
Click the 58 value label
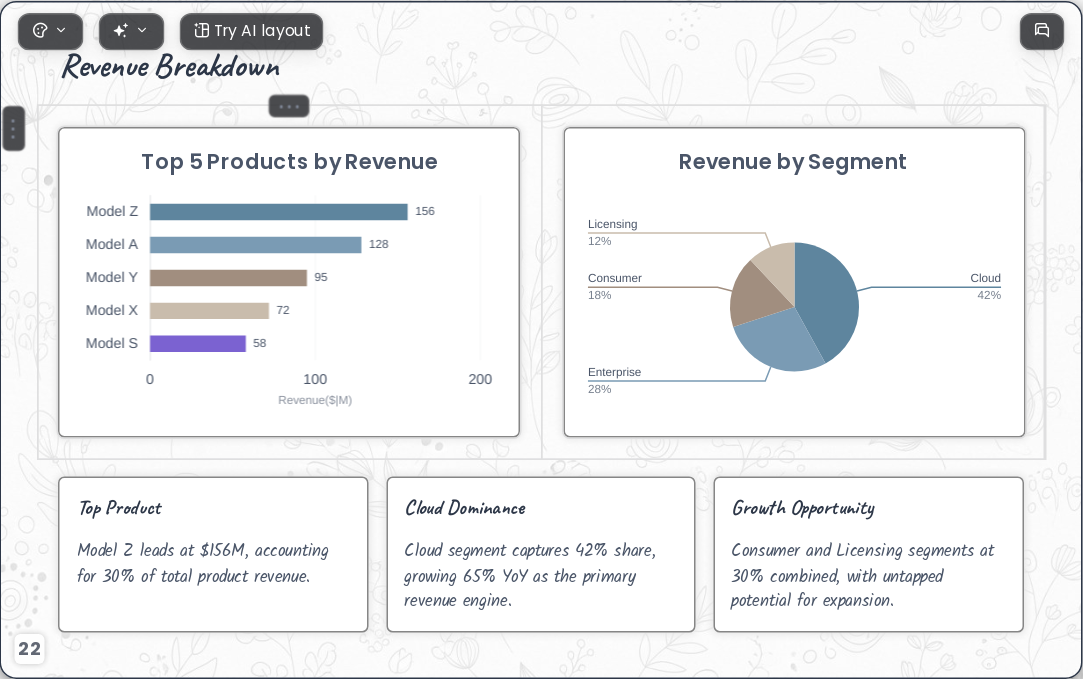coord(260,343)
